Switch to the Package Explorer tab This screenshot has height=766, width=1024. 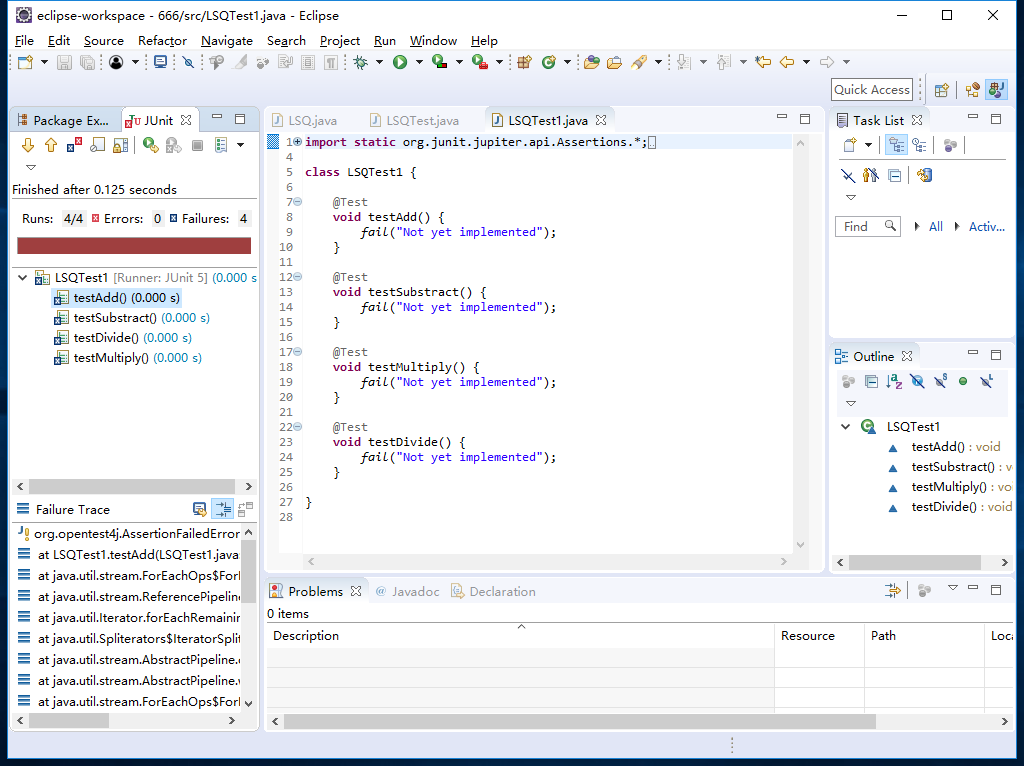63,121
